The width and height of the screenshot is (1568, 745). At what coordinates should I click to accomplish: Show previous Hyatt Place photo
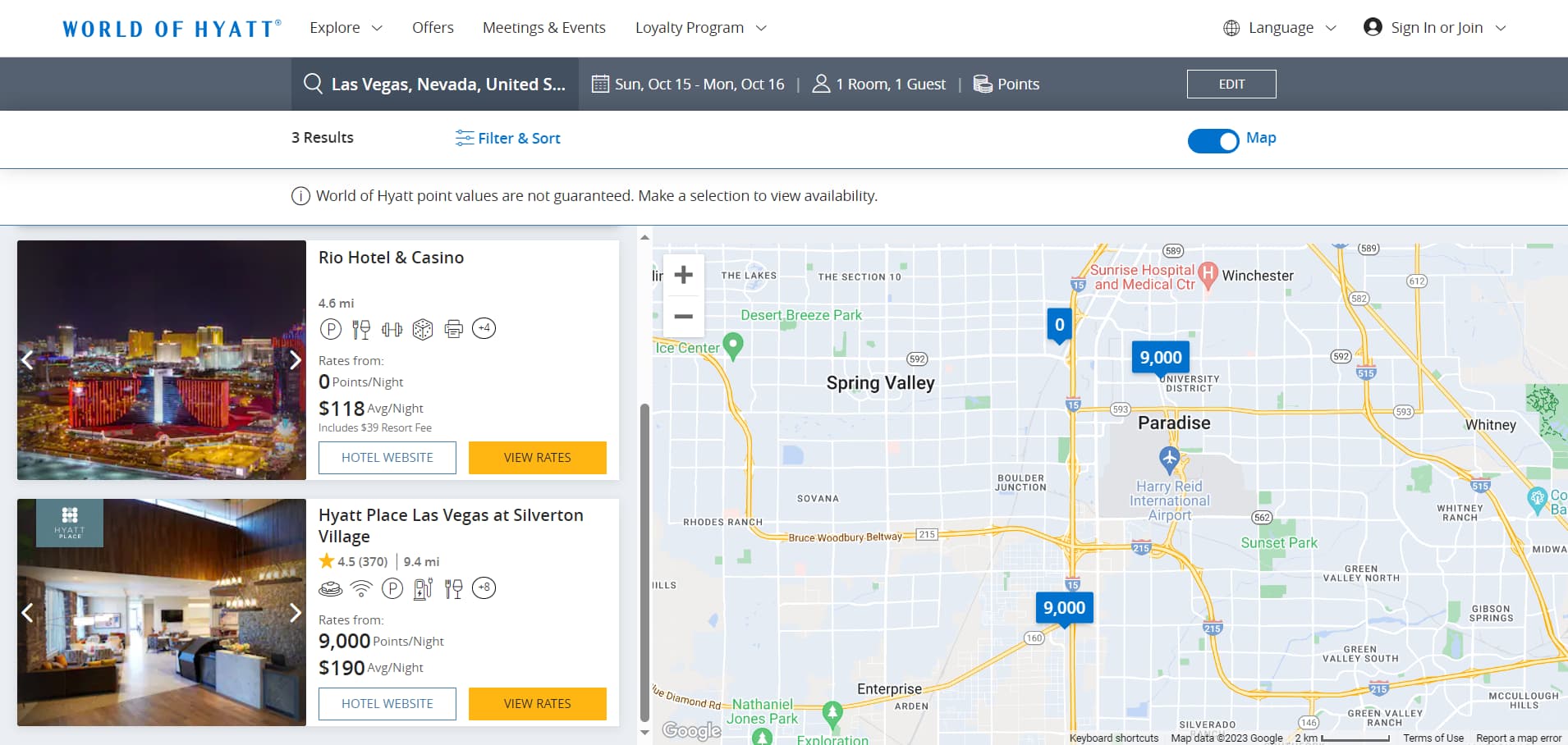point(28,613)
